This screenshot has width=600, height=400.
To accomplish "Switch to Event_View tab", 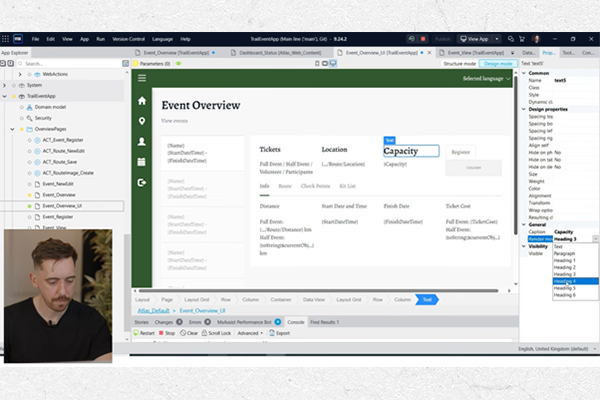I will pyautogui.click(x=476, y=53).
